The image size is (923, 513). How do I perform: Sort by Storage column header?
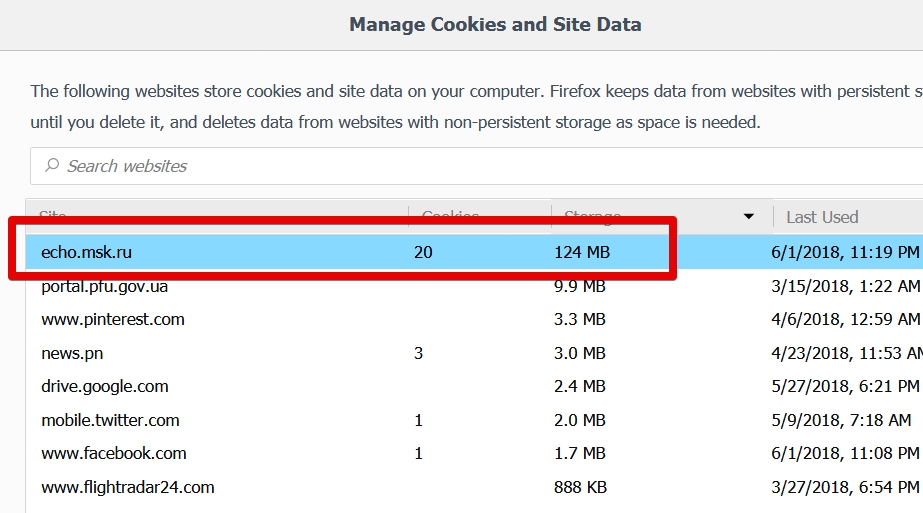(662, 217)
